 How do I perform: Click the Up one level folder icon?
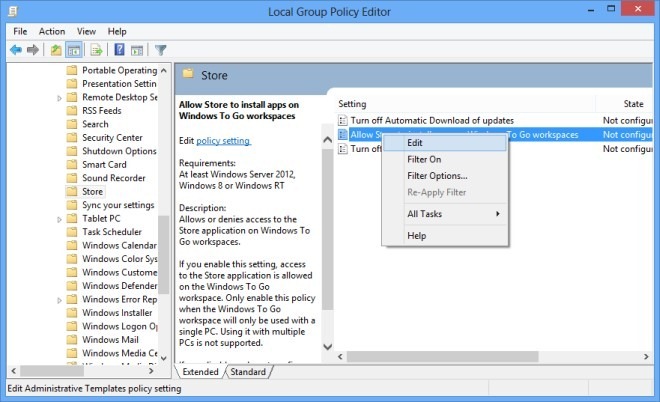(56, 51)
